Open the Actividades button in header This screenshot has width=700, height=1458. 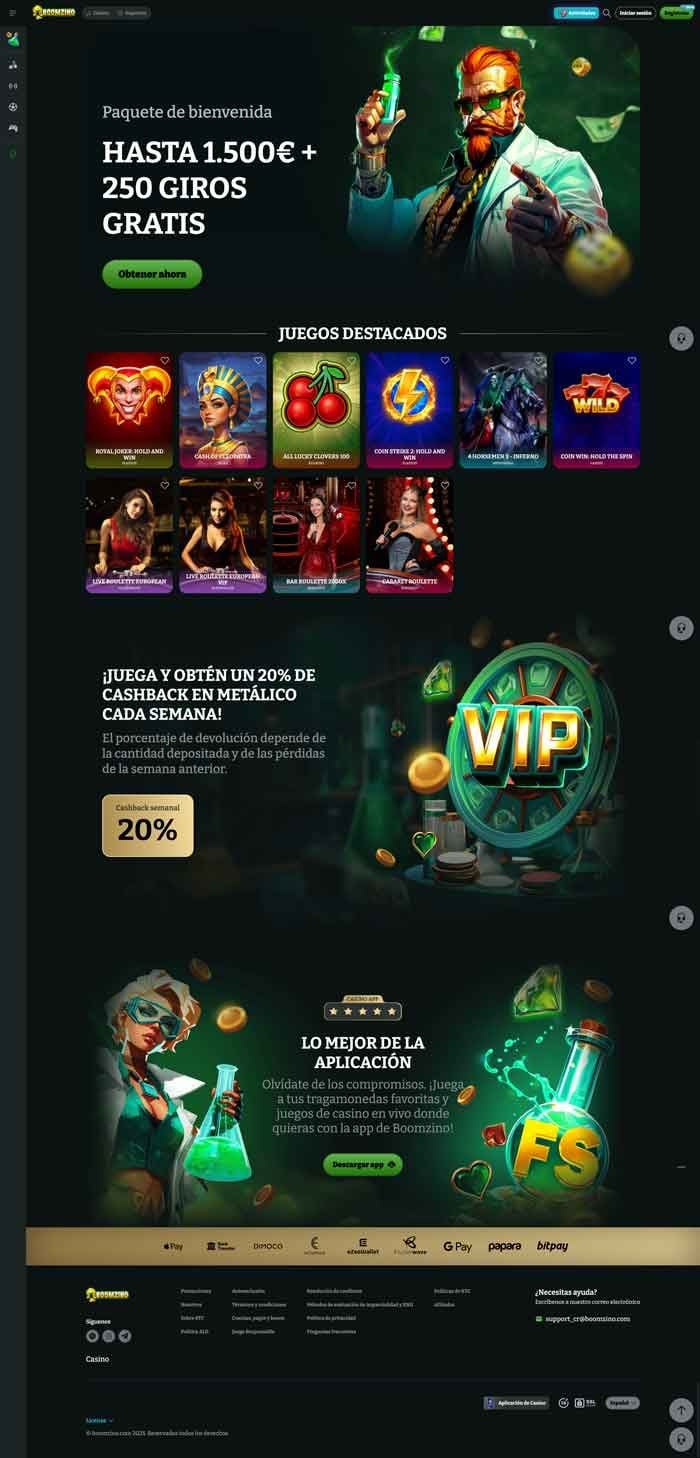(x=576, y=13)
